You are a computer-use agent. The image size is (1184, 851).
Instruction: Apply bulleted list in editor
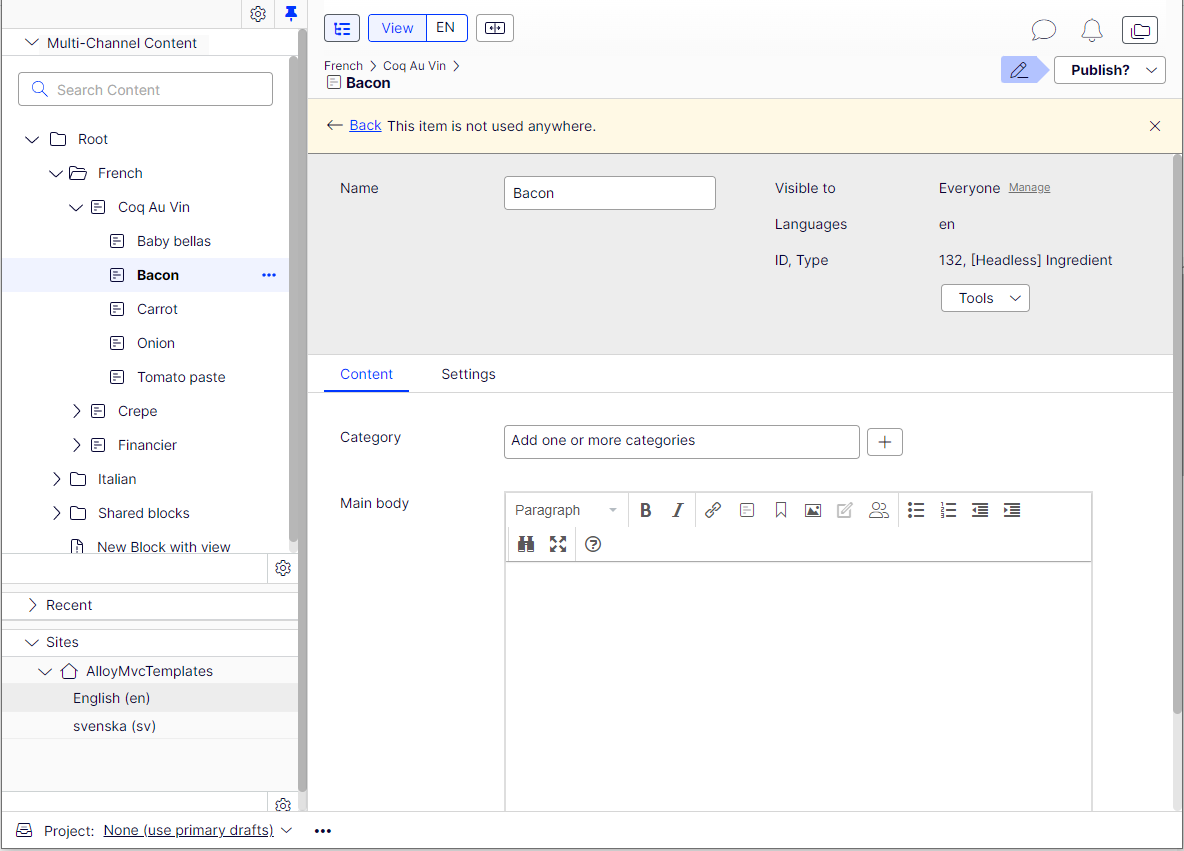[916, 510]
